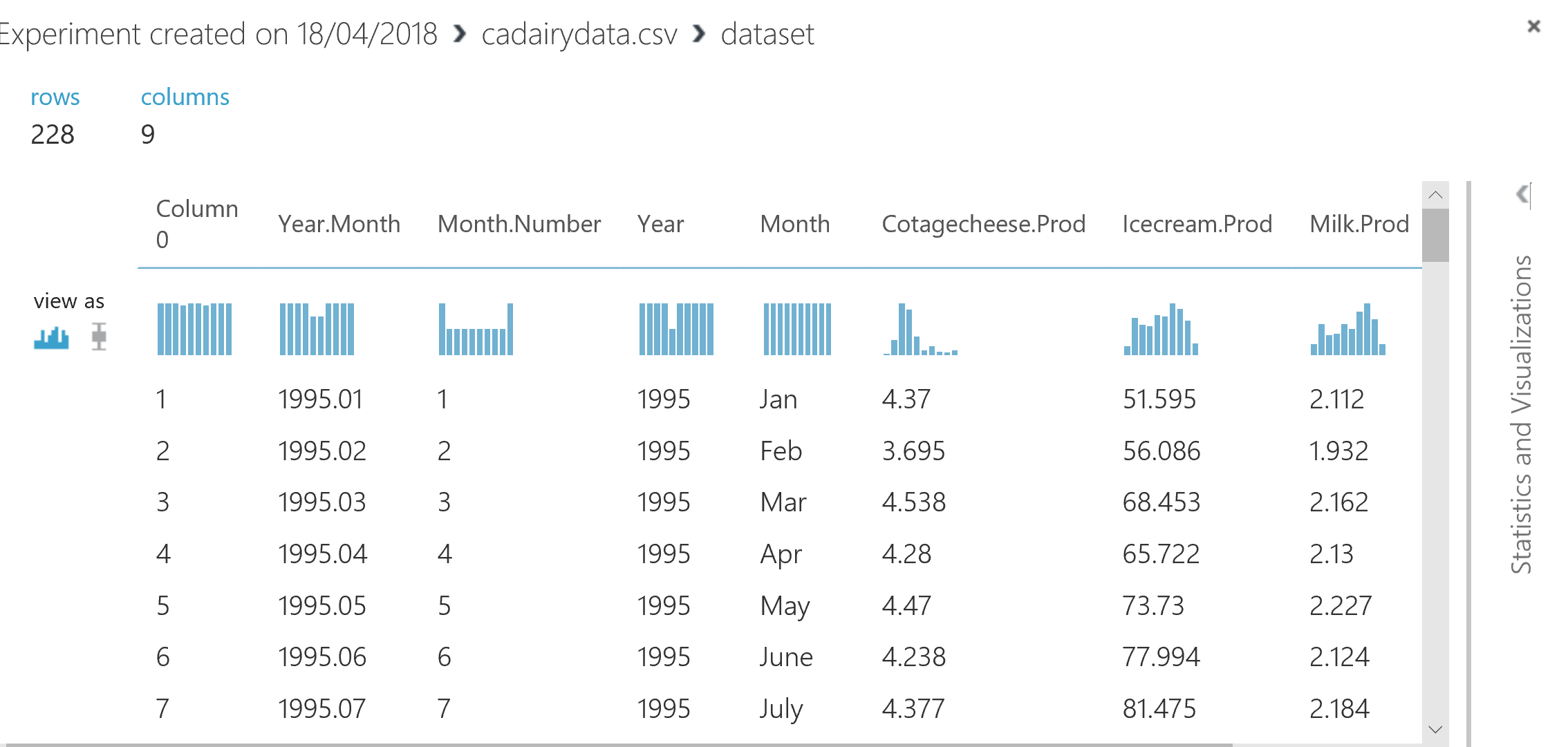Click the Cotagecheese.Prod histogram thumbnail
Screen dimensions: 1568x747
click(x=920, y=329)
